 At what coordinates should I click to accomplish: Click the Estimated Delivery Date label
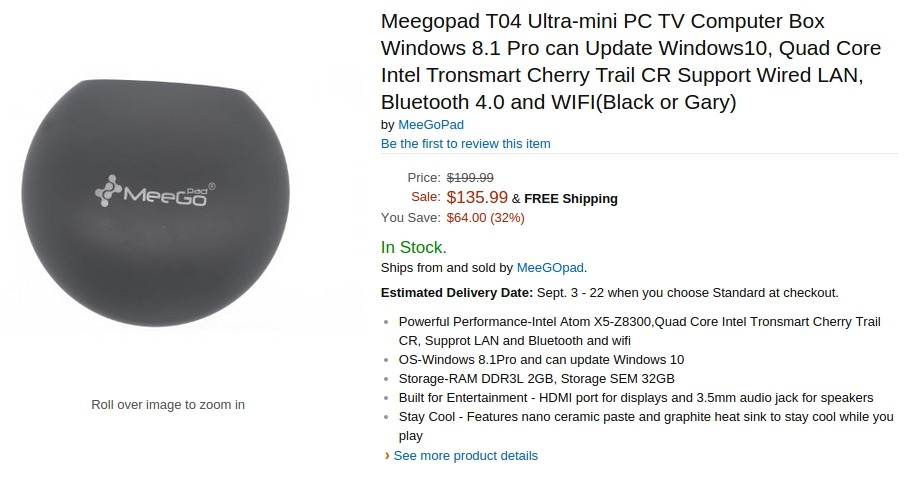click(457, 293)
